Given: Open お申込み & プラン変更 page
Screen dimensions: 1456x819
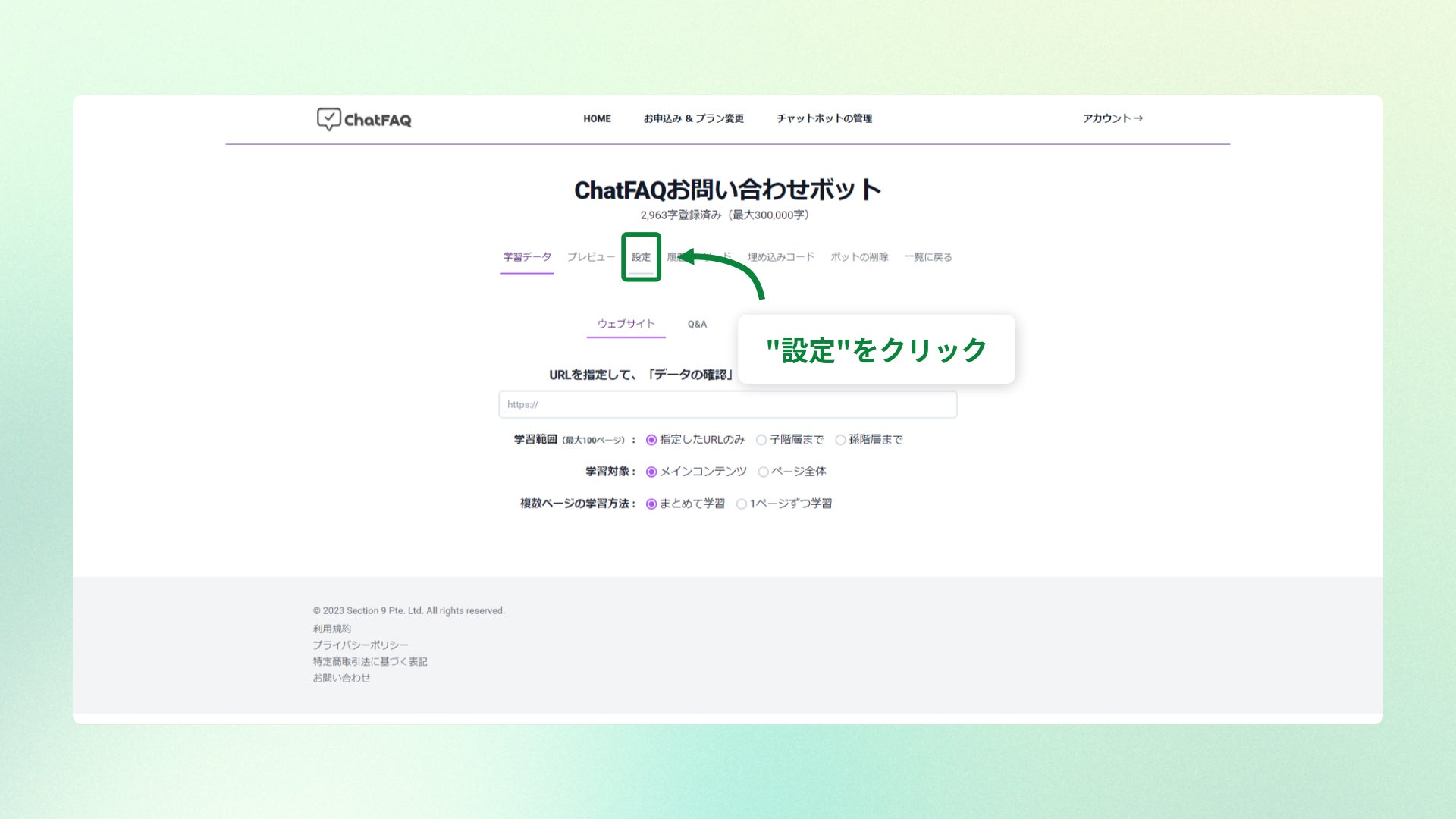Looking at the screenshot, I should [x=693, y=118].
